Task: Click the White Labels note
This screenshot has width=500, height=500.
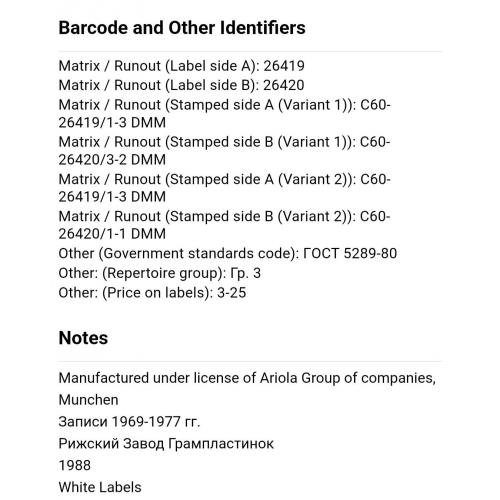Action: click(x=100, y=487)
